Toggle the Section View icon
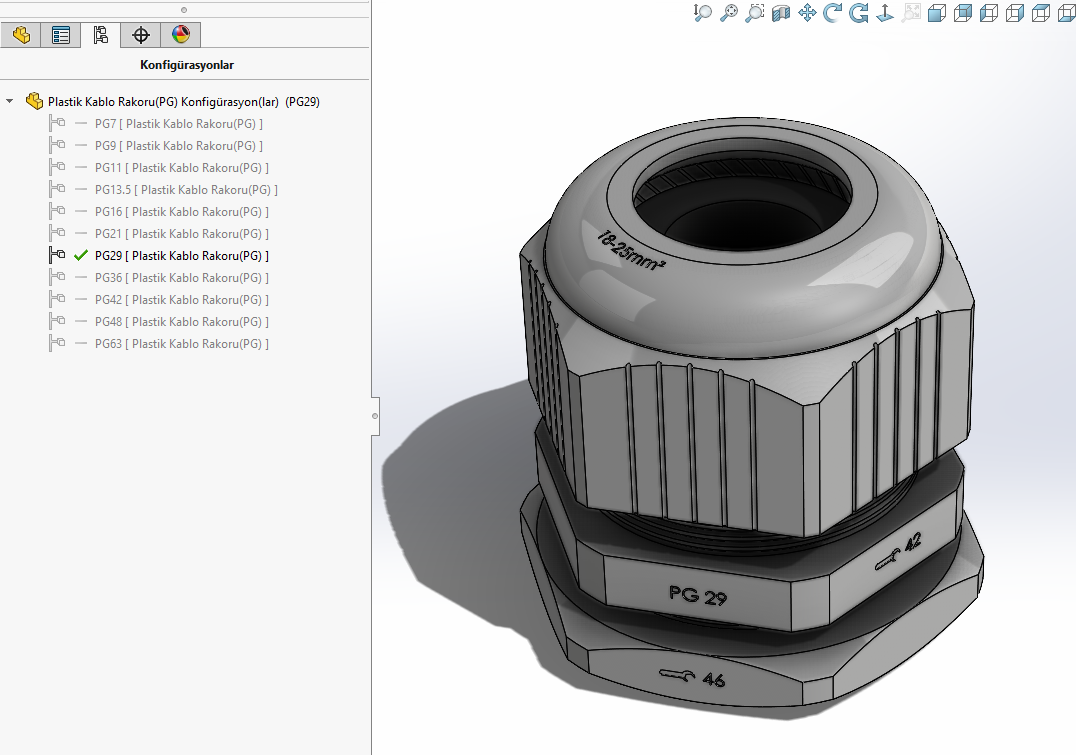This screenshot has width=1076, height=755. [781, 13]
